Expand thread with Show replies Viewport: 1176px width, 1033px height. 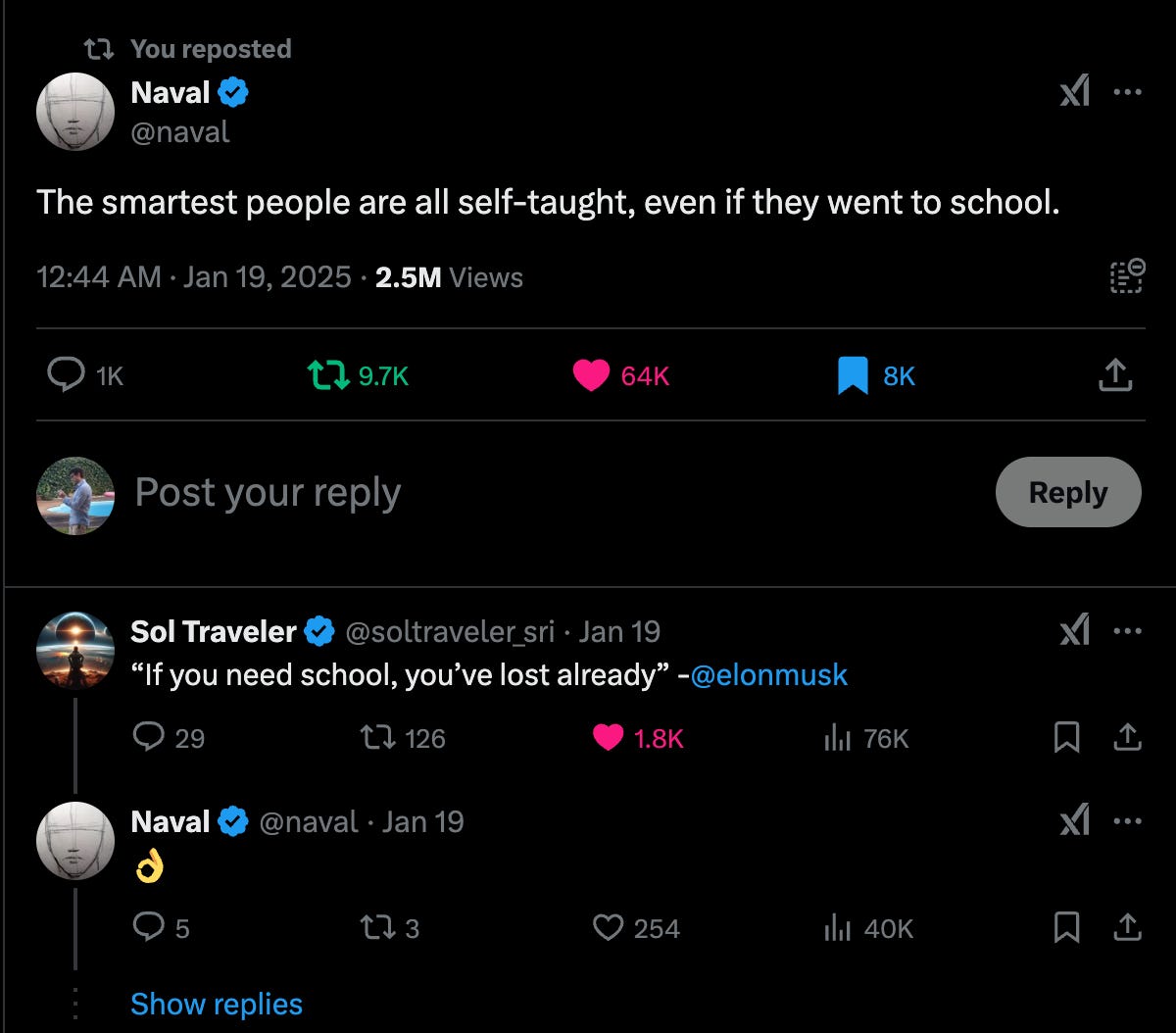[x=217, y=1004]
